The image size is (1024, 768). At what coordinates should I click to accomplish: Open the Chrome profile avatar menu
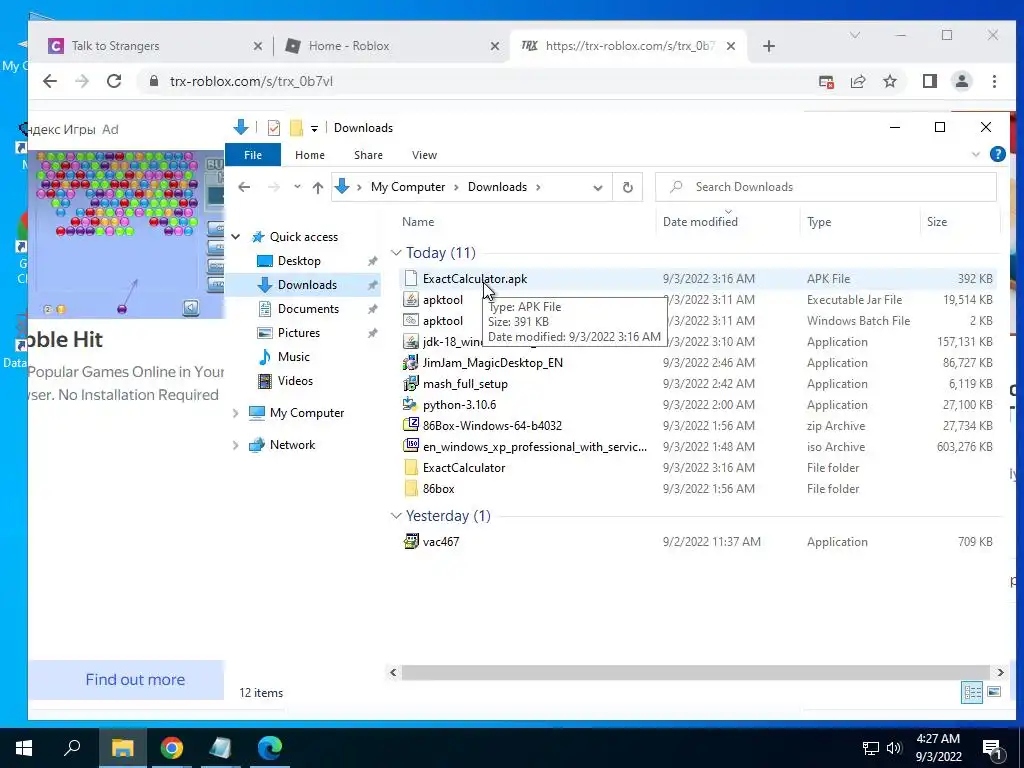tap(962, 81)
